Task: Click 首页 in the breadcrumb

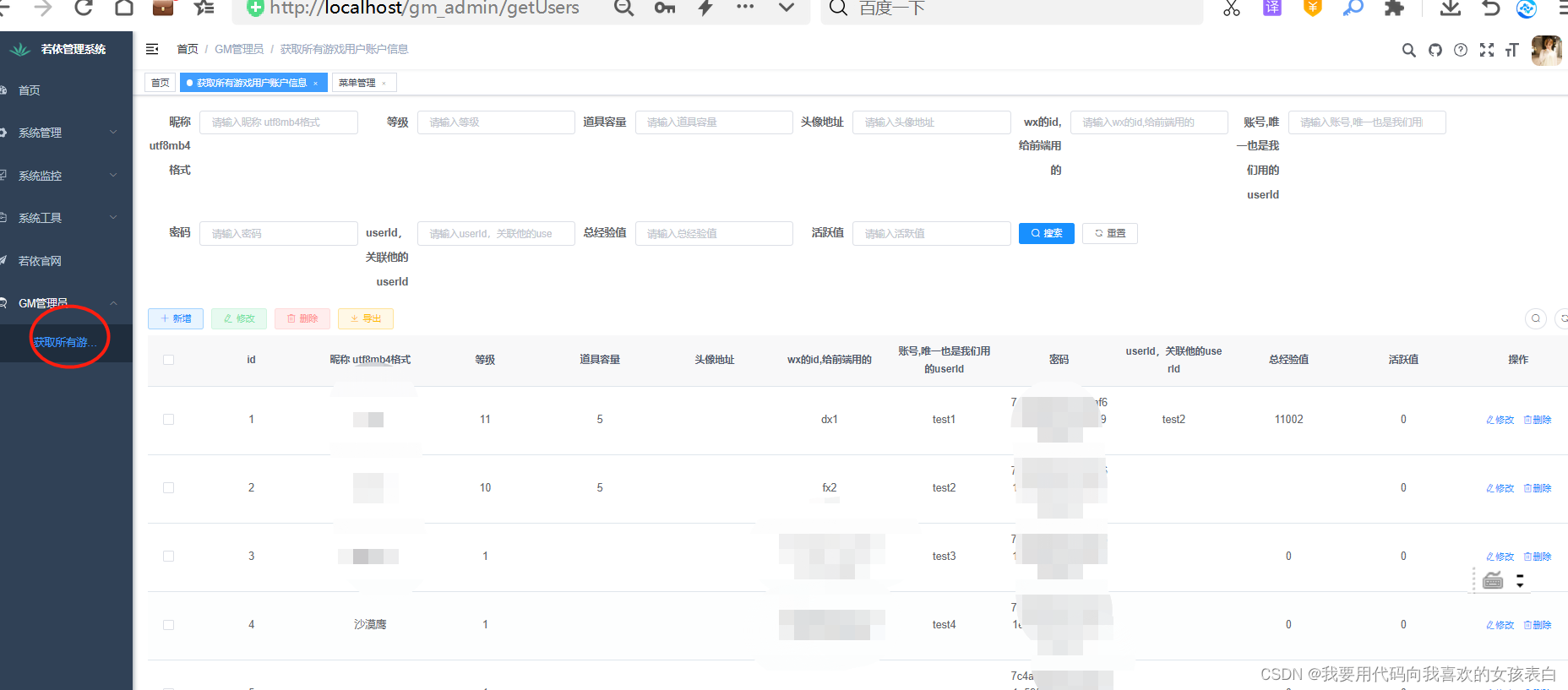Action: pyautogui.click(x=188, y=49)
